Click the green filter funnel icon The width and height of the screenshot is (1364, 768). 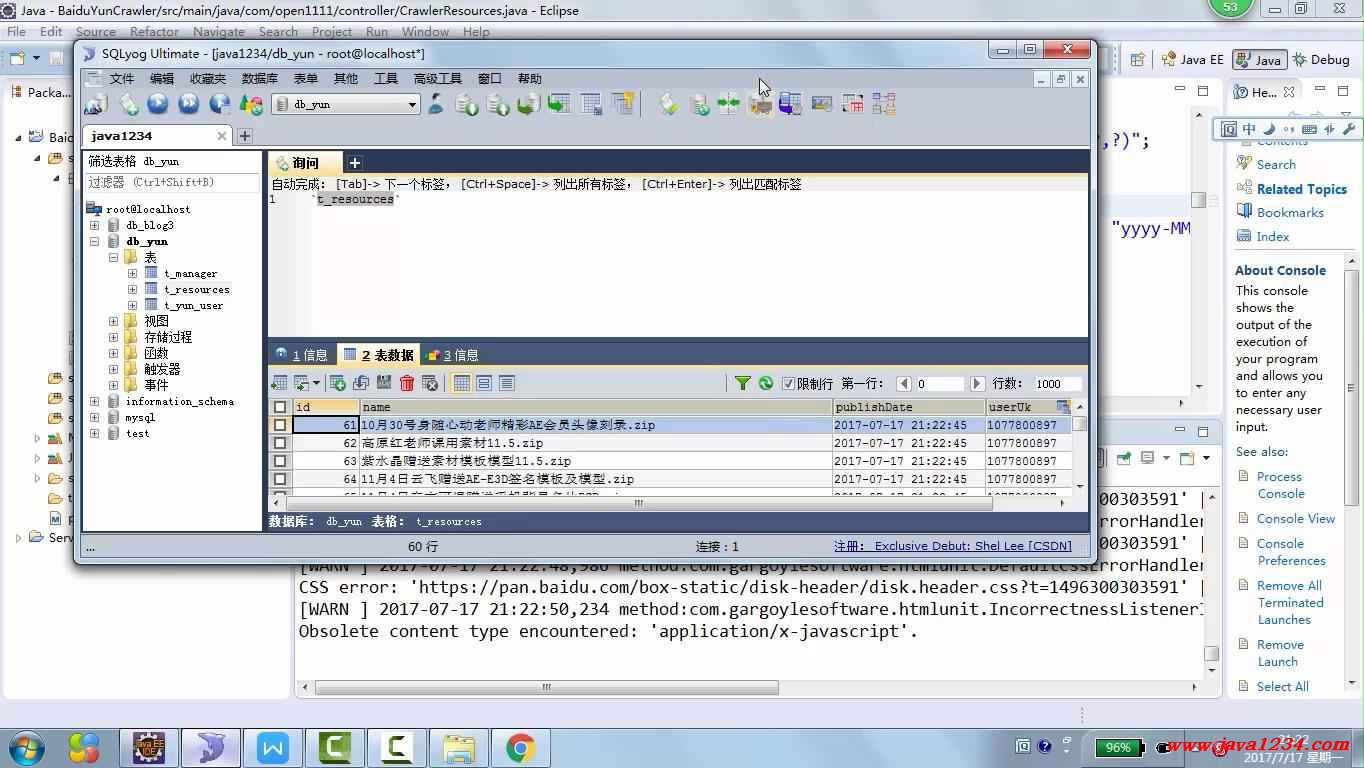(x=743, y=383)
